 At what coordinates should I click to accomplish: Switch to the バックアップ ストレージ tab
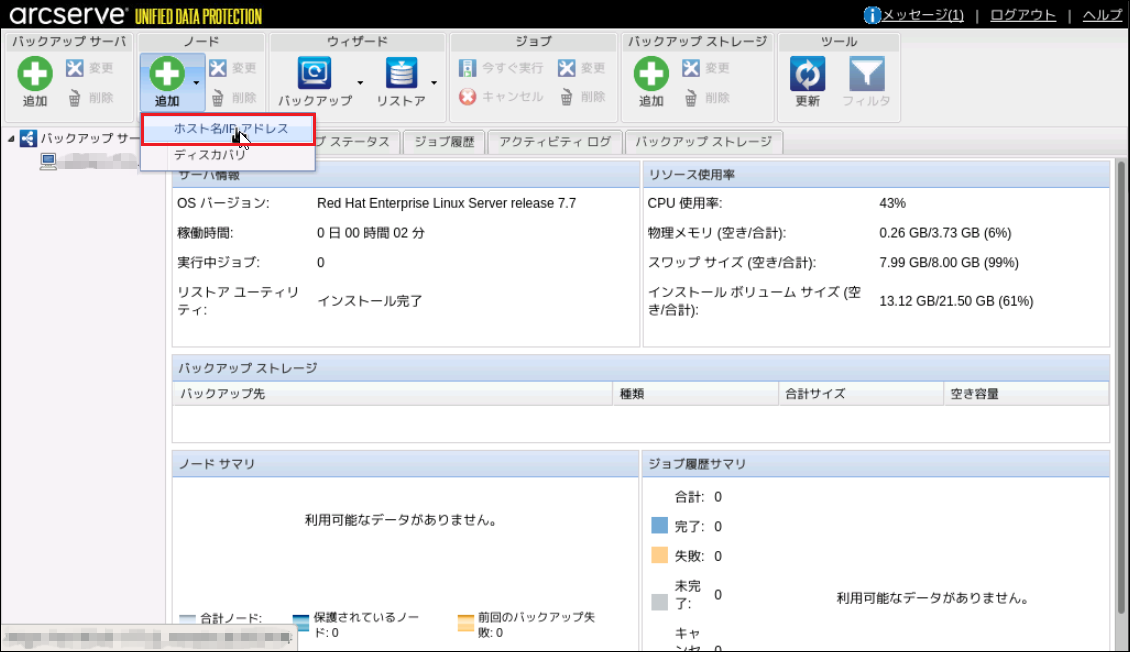[703, 142]
